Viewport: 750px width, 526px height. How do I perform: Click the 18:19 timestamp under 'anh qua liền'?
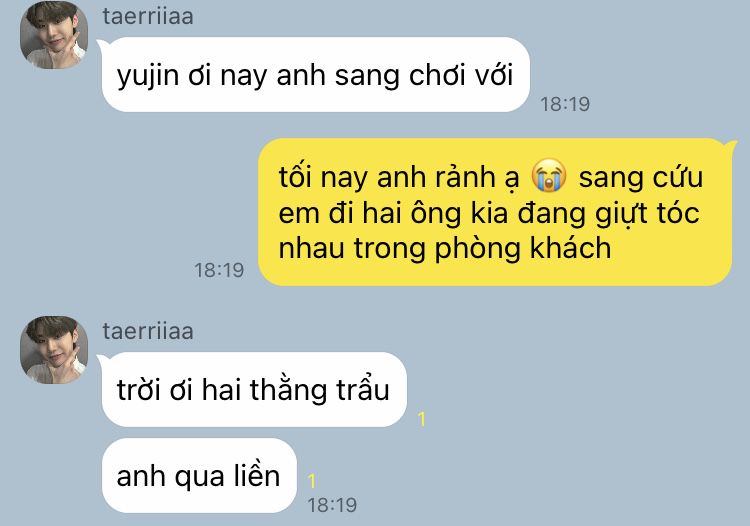(x=332, y=505)
